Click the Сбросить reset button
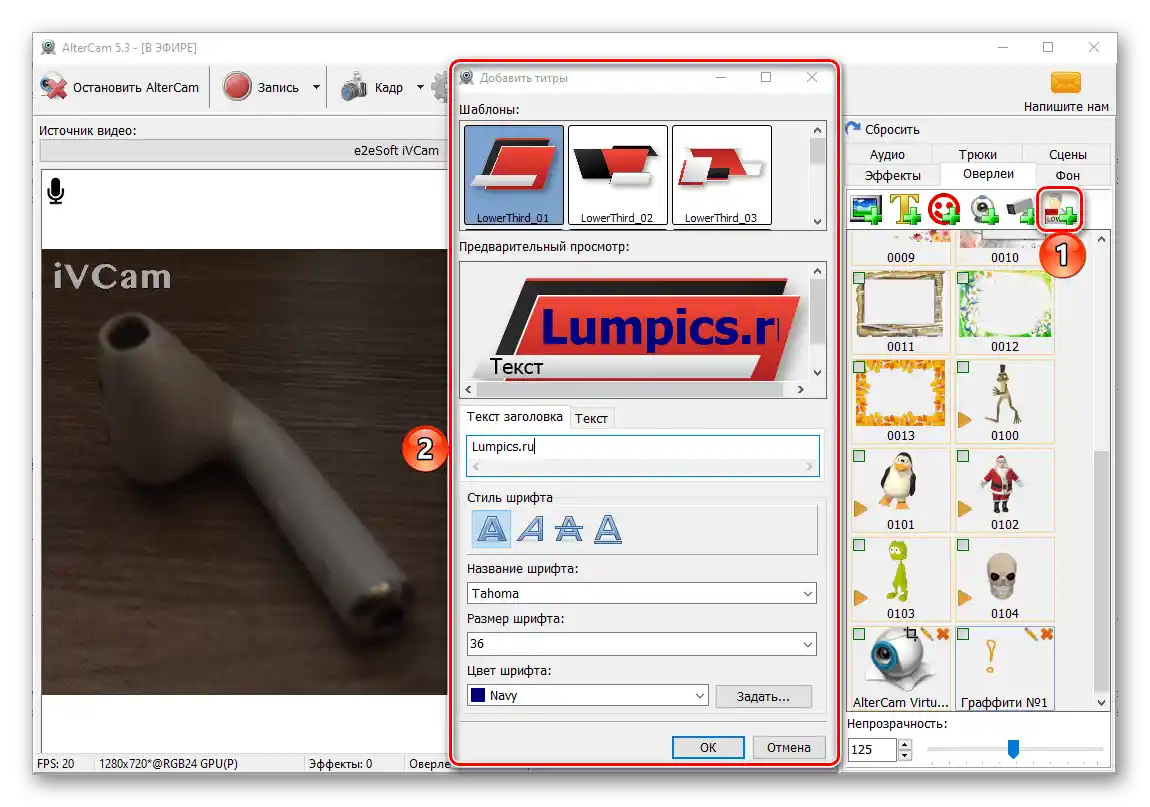This screenshot has width=1150, height=807. (882, 129)
